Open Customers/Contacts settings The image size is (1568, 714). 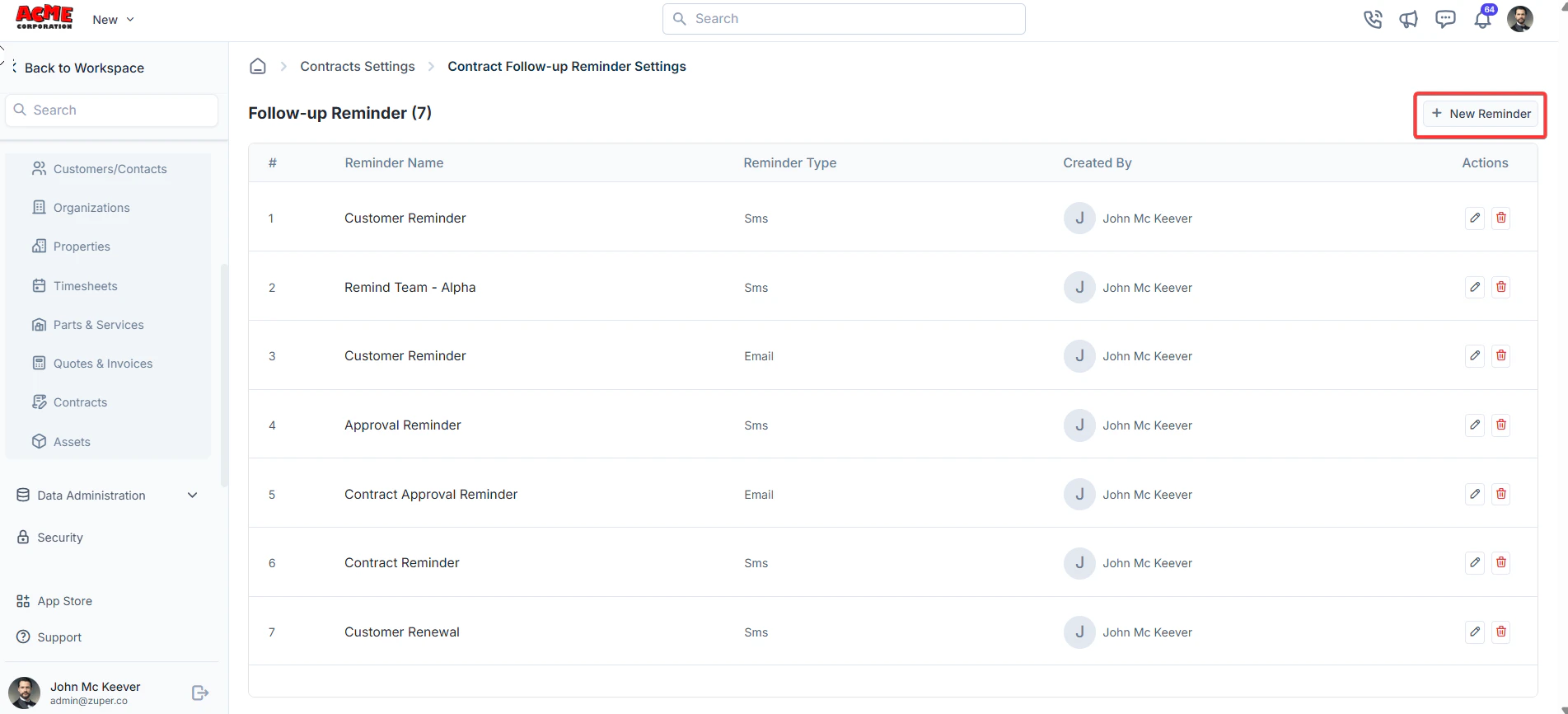click(x=99, y=169)
